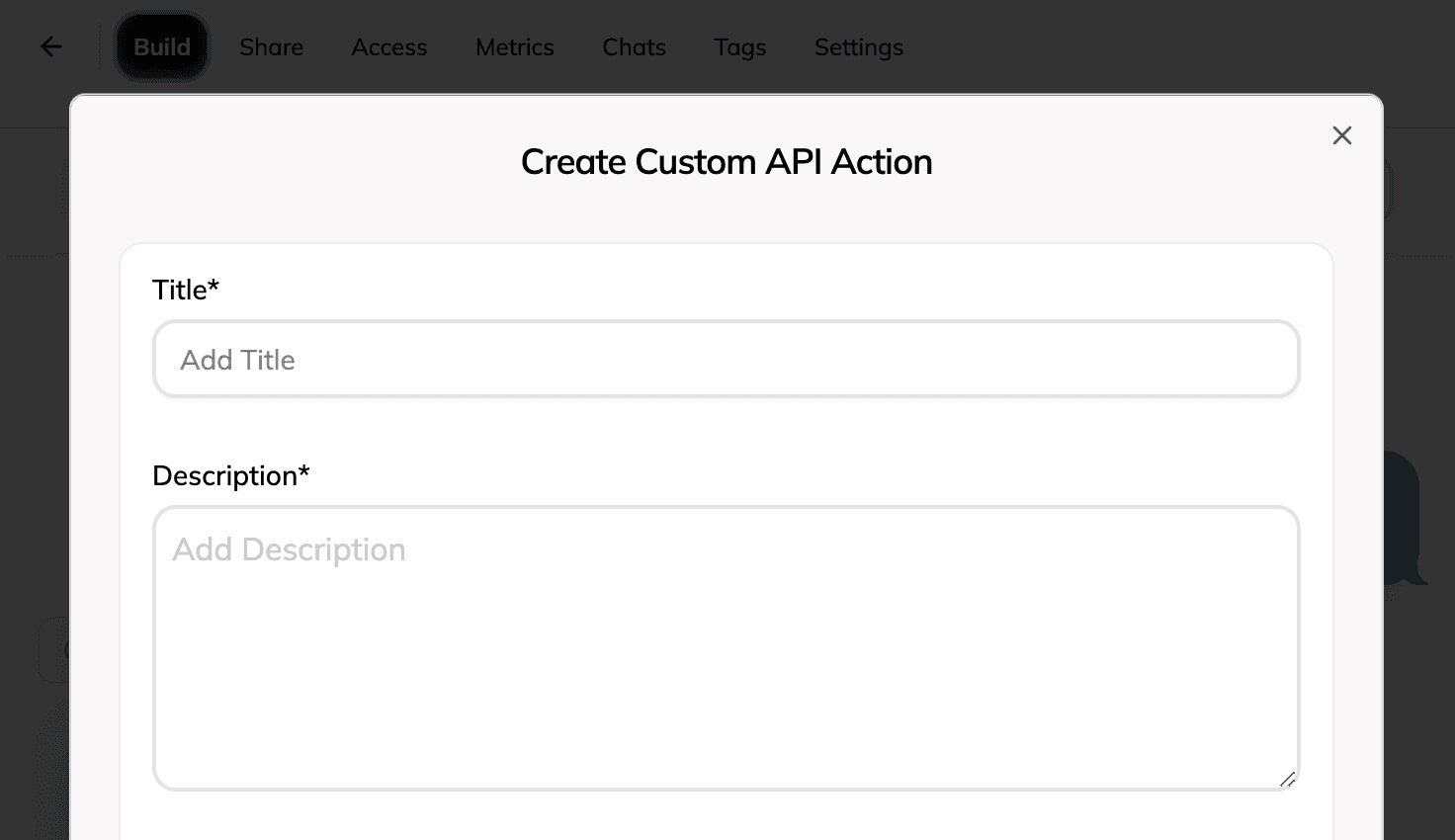Image resolution: width=1455 pixels, height=840 pixels.
Task: Click the Title* field label
Action: (186, 290)
